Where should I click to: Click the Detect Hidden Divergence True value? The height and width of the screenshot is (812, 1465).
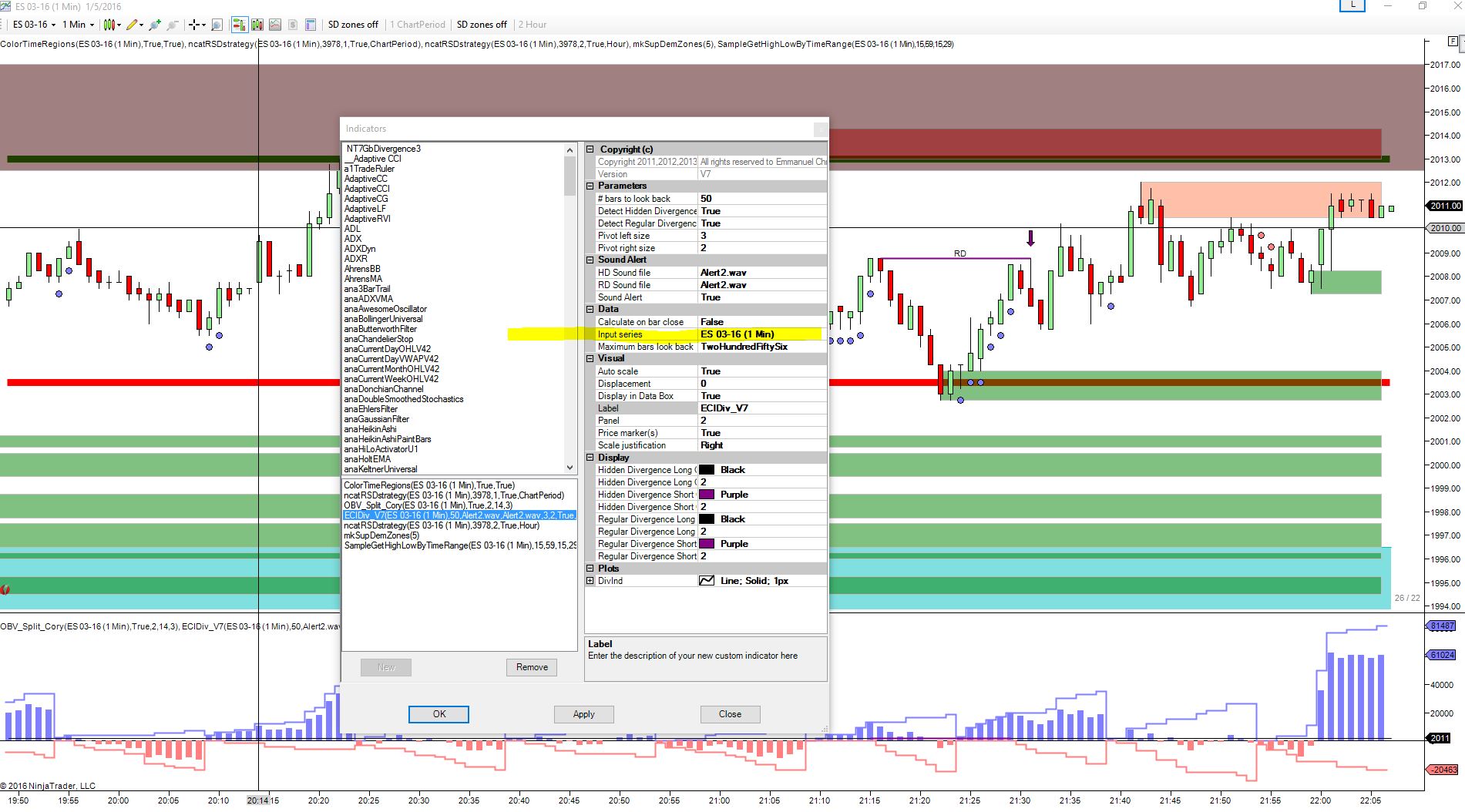pos(762,211)
